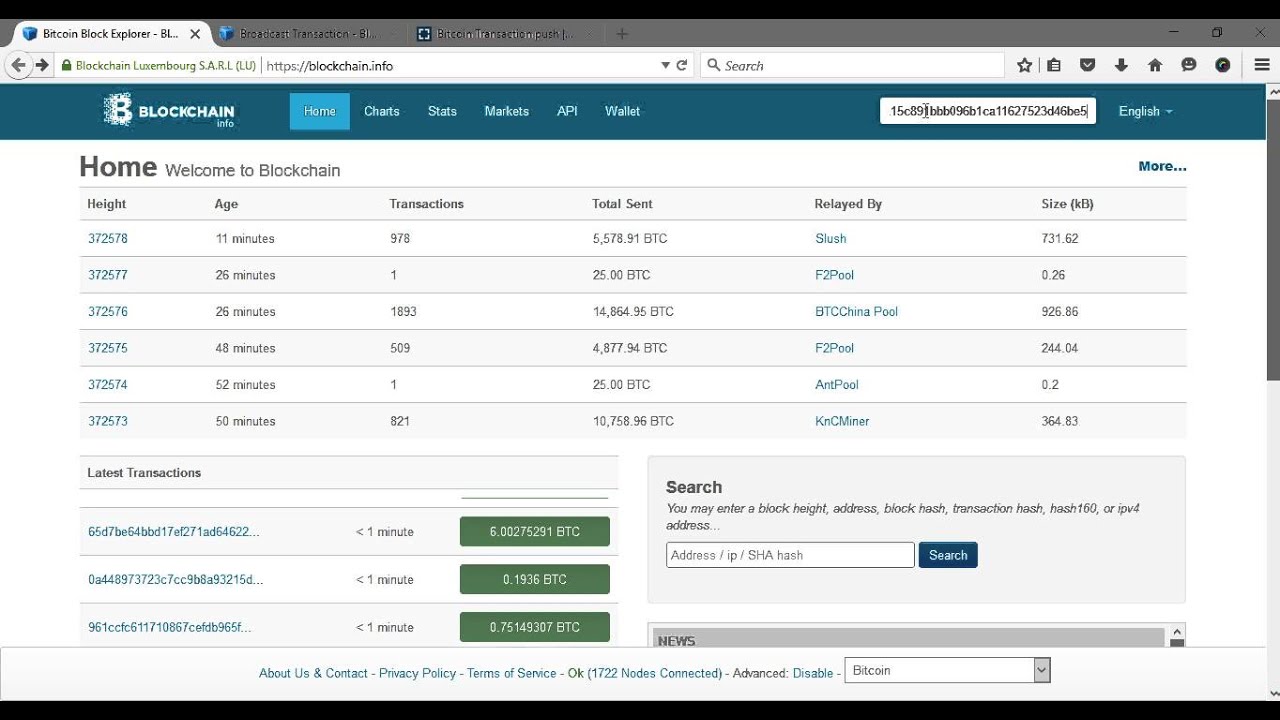
Task: Open the Bitcoin currency combo box
Action: (x=947, y=670)
